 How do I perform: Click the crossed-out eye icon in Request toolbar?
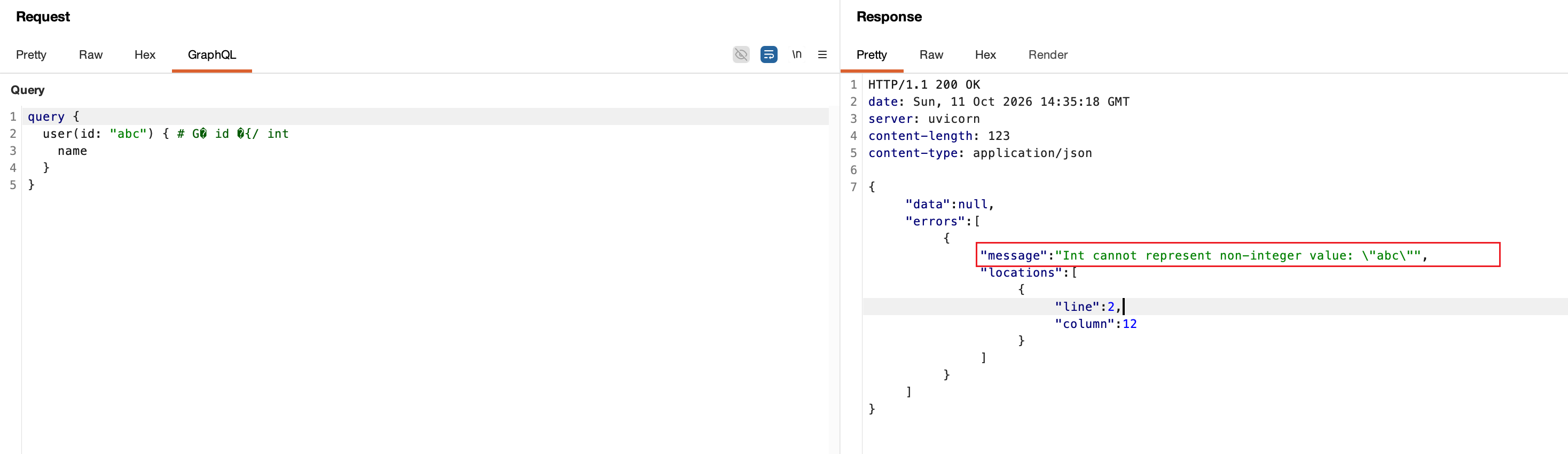[x=741, y=55]
